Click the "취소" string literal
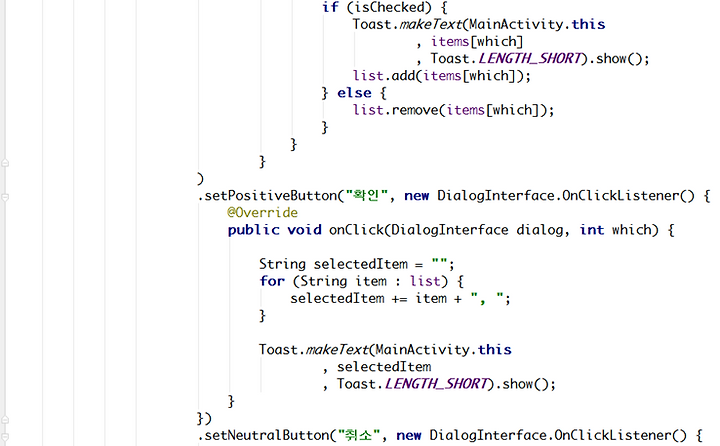This screenshot has width=720, height=446. coord(359,435)
